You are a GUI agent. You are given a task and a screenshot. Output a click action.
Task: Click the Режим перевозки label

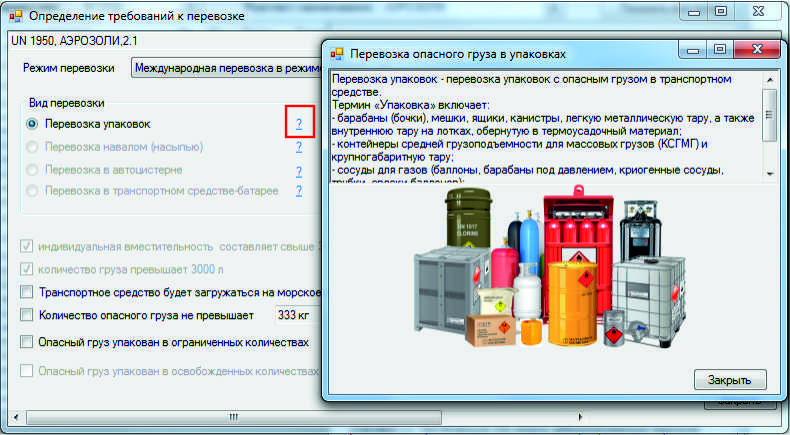tap(69, 68)
